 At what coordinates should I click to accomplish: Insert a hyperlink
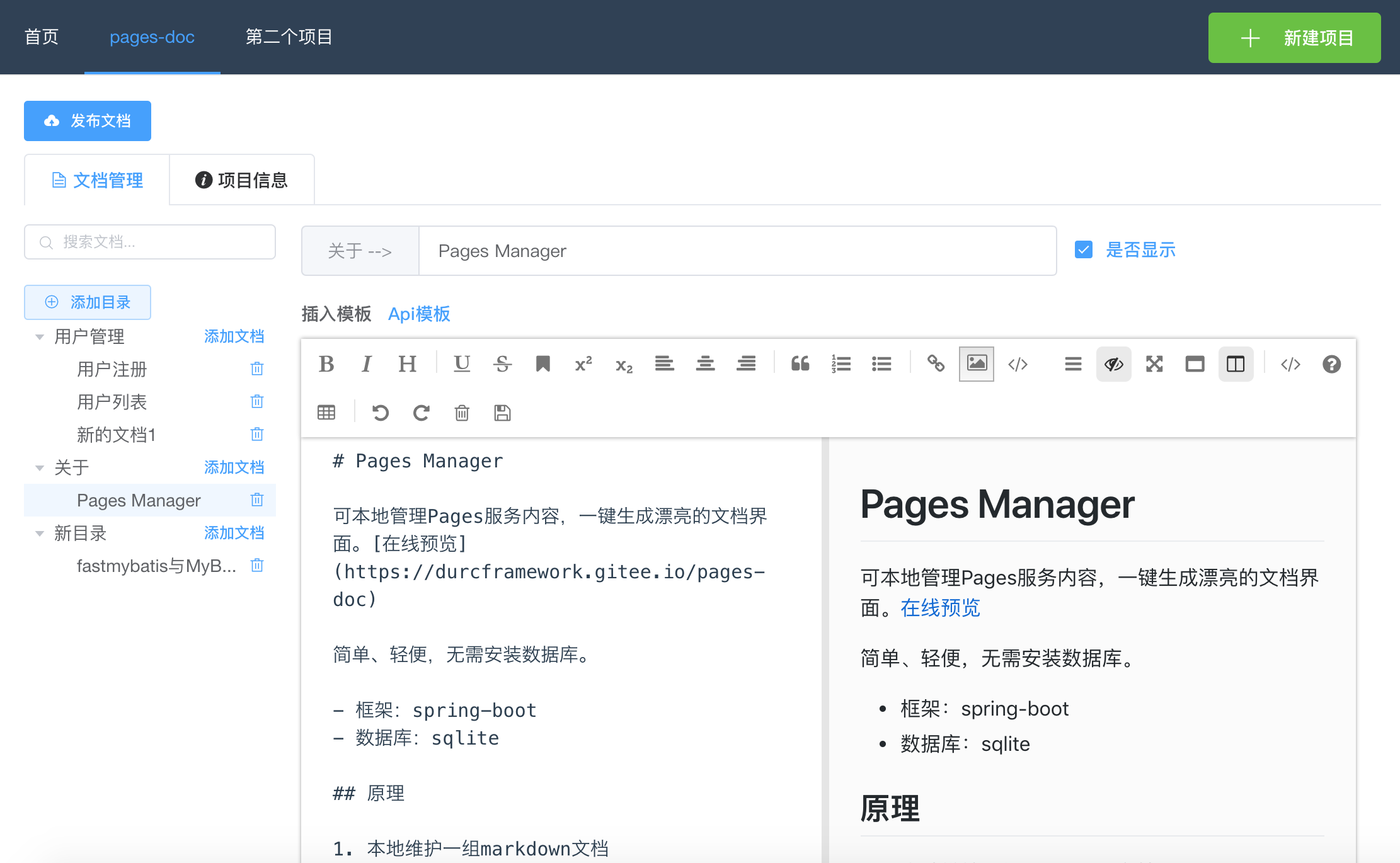click(x=936, y=363)
